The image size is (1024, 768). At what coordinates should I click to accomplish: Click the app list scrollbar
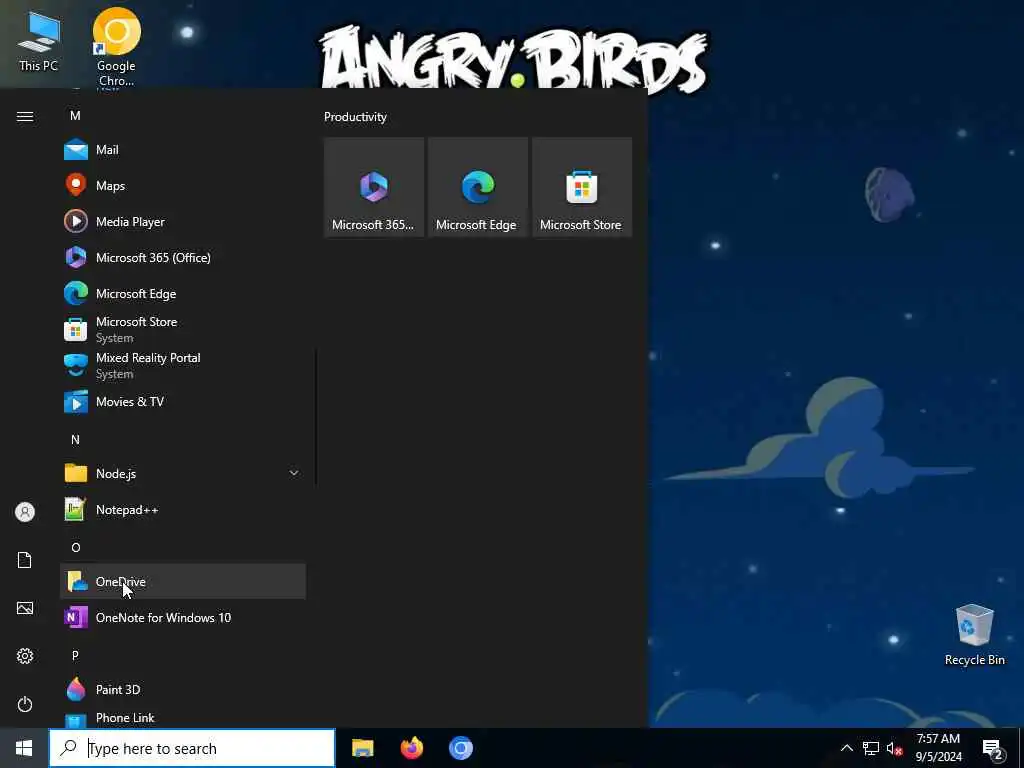point(316,417)
